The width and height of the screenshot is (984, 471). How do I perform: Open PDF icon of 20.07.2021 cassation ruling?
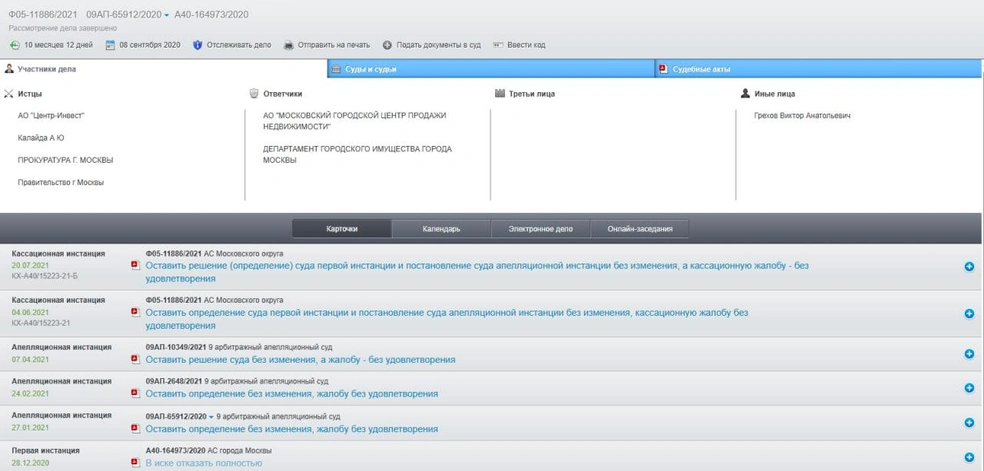[x=135, y=266]
